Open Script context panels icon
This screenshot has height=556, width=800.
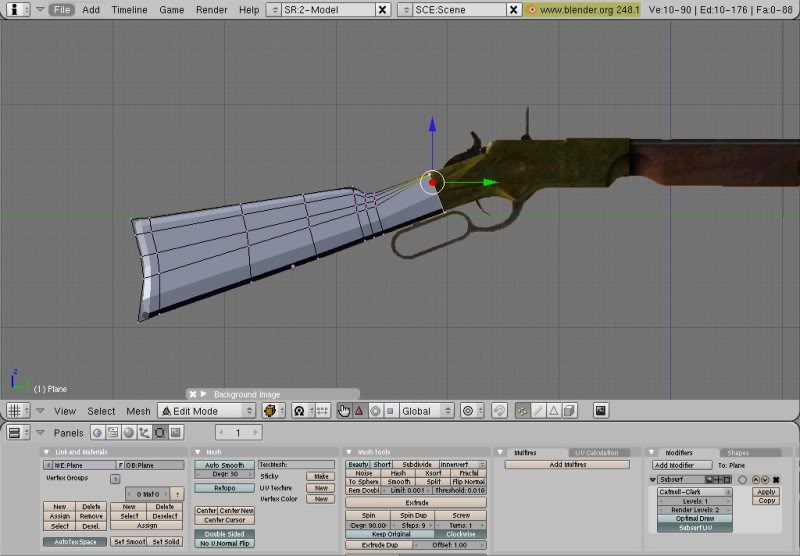[x=113, y=433]
